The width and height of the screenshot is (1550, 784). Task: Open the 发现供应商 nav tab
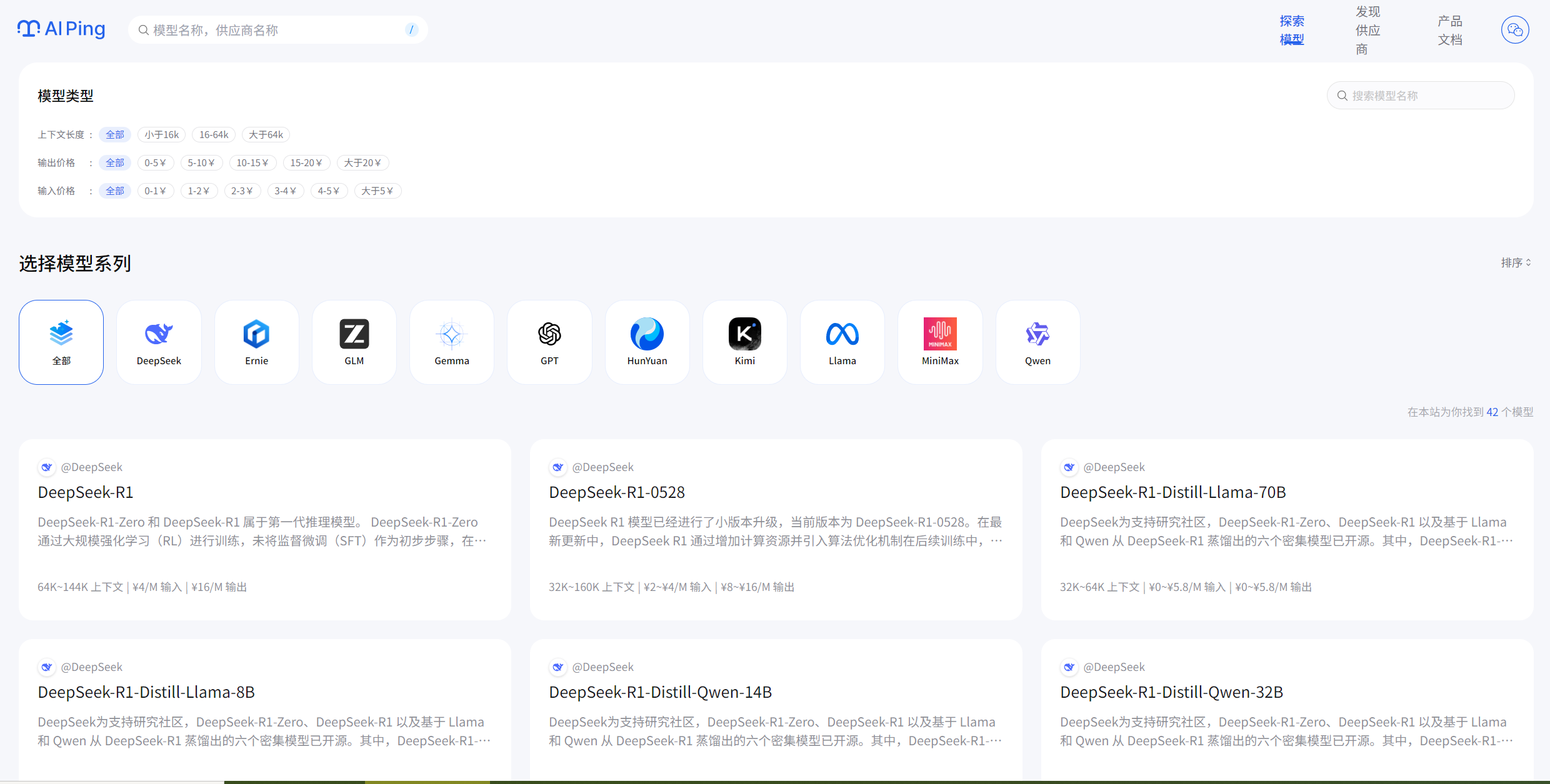click(x=1367, y=30)
